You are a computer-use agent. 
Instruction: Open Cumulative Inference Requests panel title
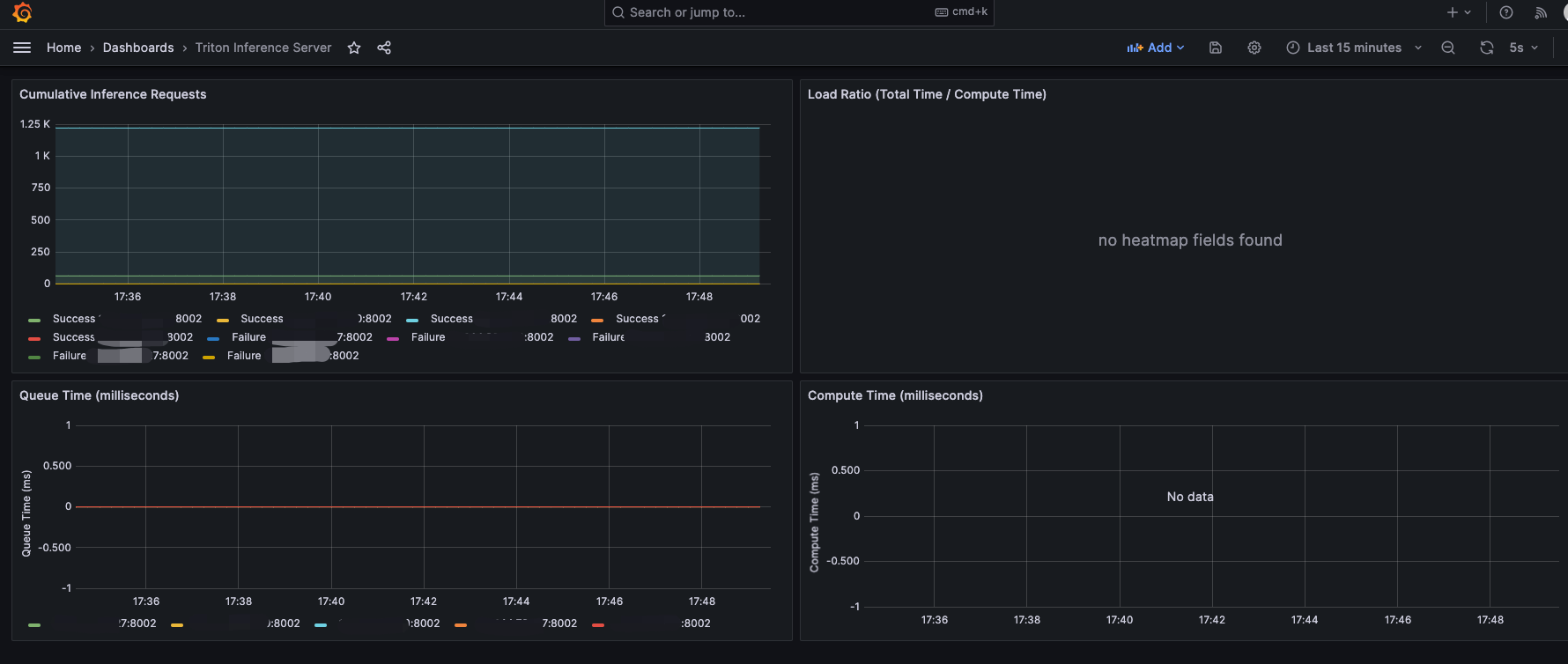point(113,94)
